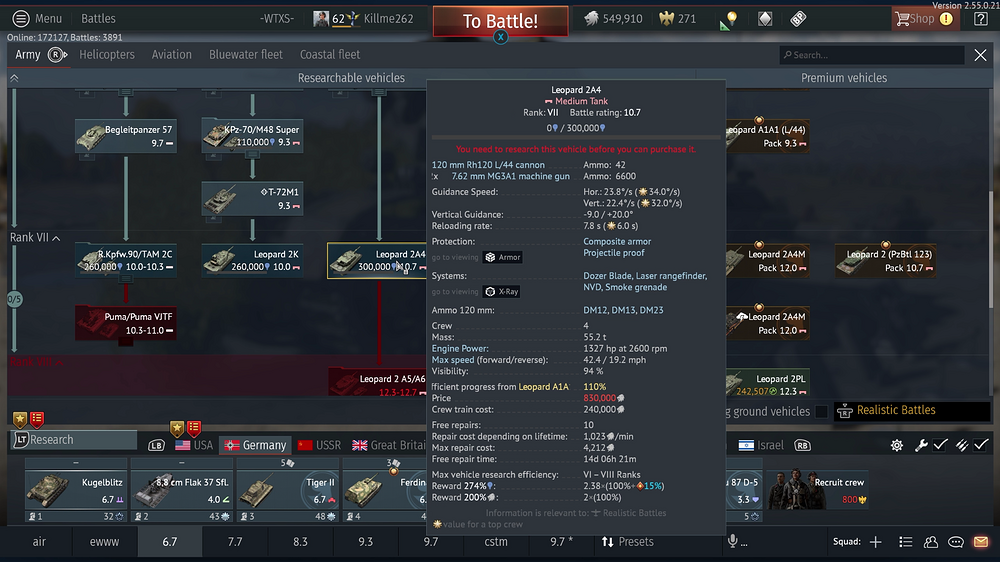Open the Killme262 player profile
Screen dimensions: 1000x562
click(x=388, y=18)
